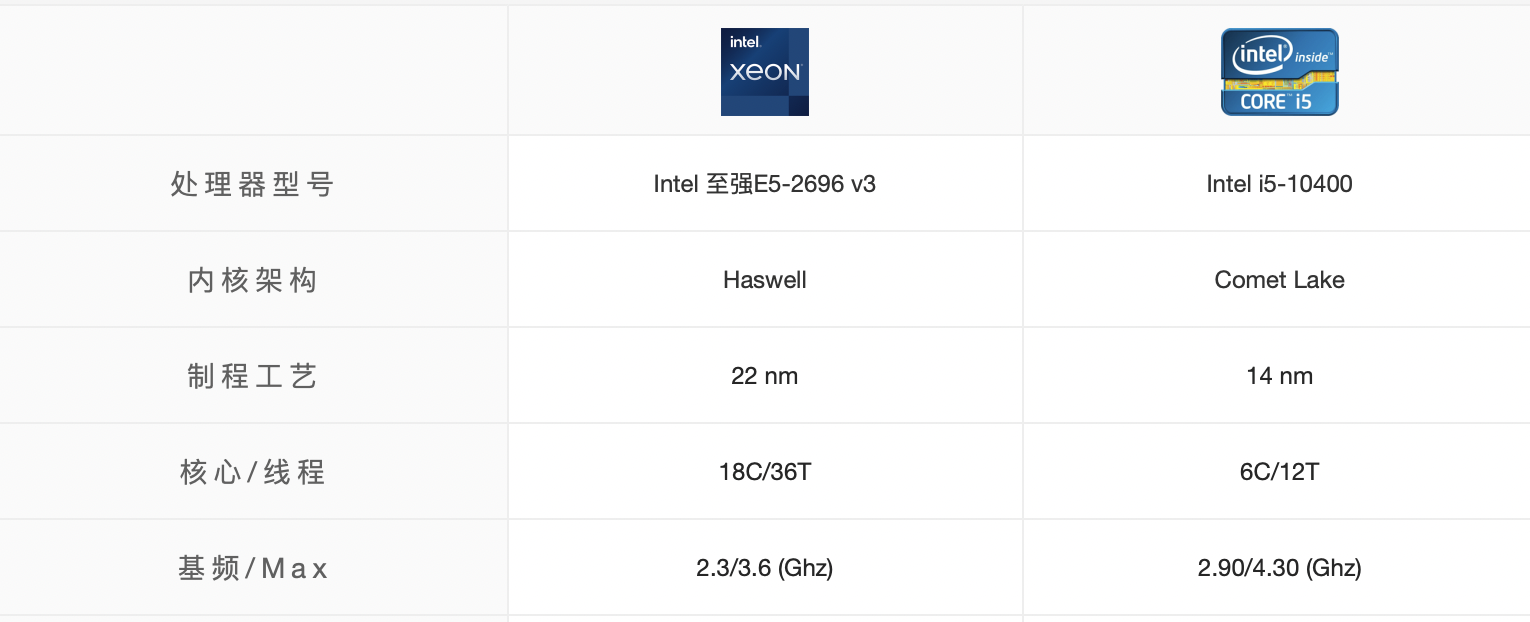
Task: Click the 2.90/4.30 (Ghz) frequency value
Action: click(x=1279, y=568)
